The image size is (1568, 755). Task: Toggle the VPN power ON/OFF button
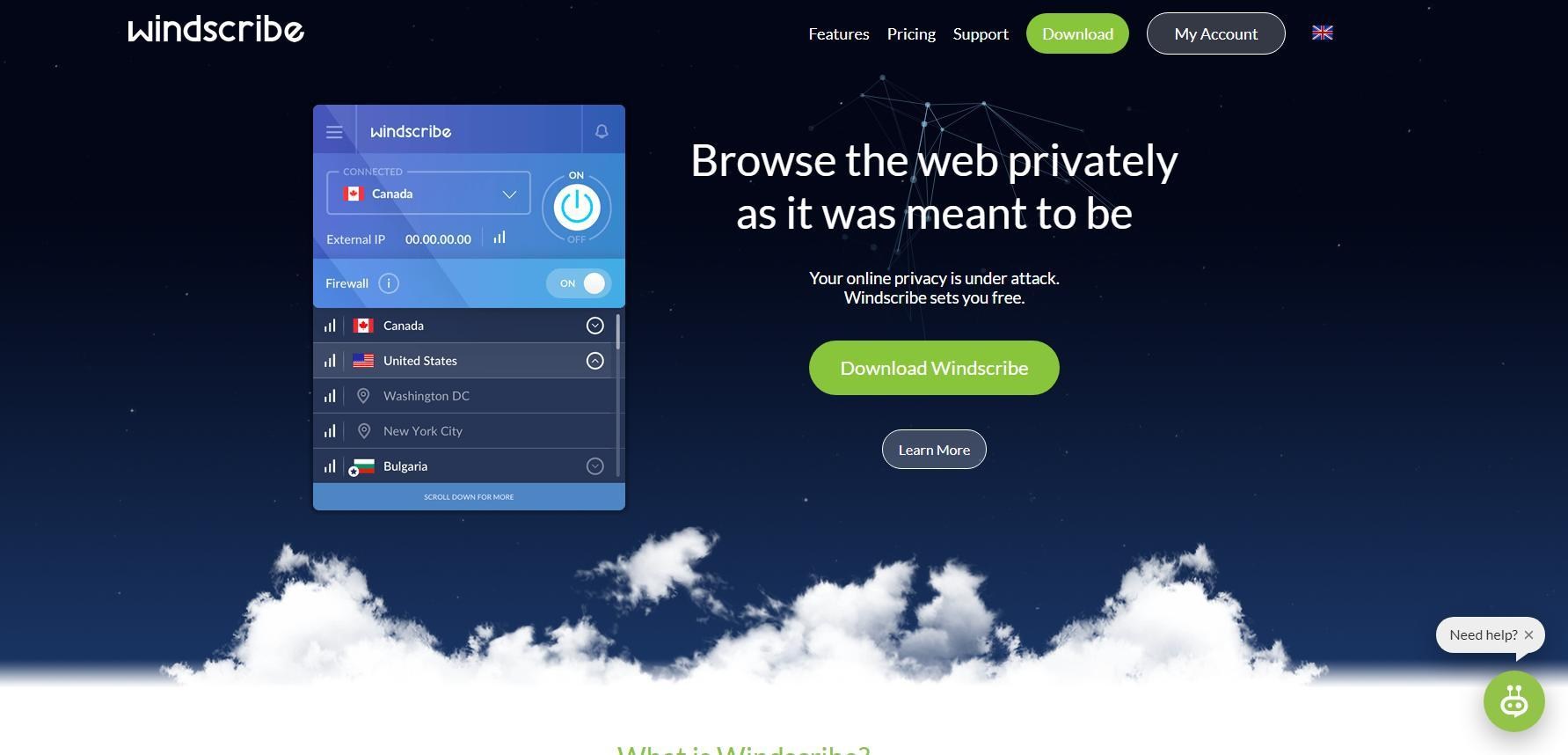point(576,208)
